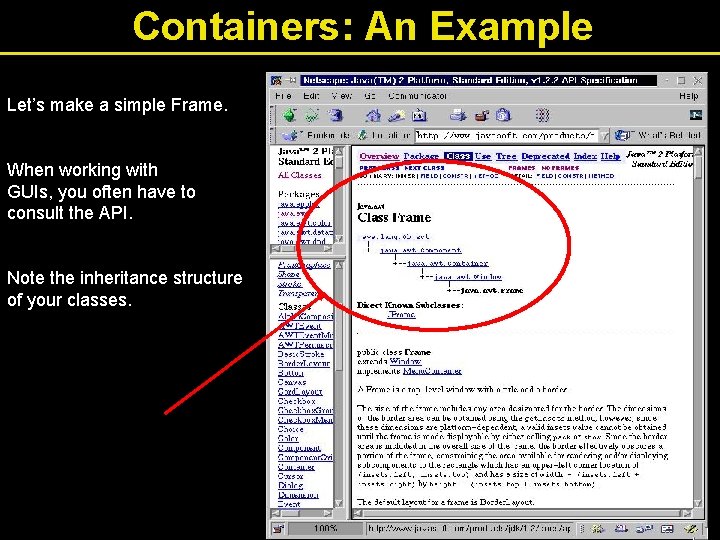Image resolution: width=720 pixels, height=540 pixels.
Task: Click the security lock icon in status bar
Action: click(x=279, y=529)
